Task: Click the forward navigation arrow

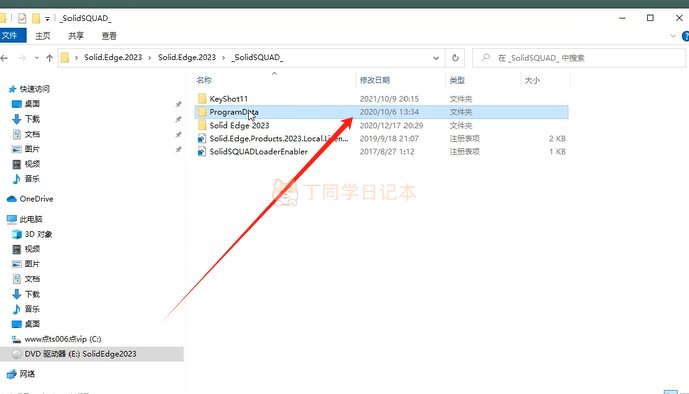Action: click(21, 58)
